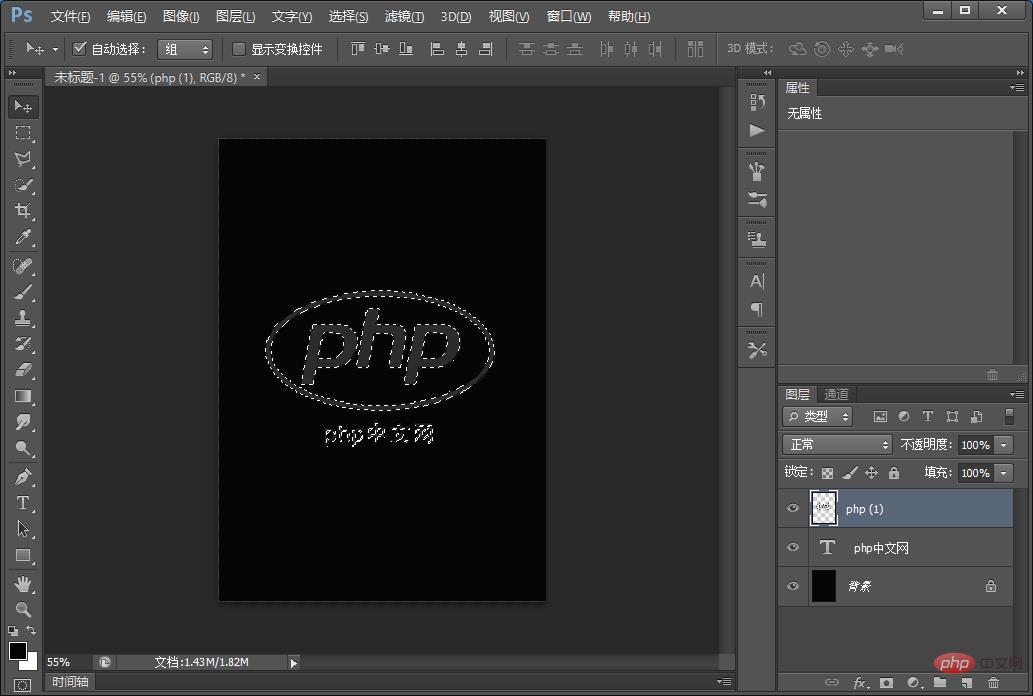Select the Clone Stamp tool
The width and height of the screenshot is (1033, 696).
pyautogui.click(x=23, y=318)
